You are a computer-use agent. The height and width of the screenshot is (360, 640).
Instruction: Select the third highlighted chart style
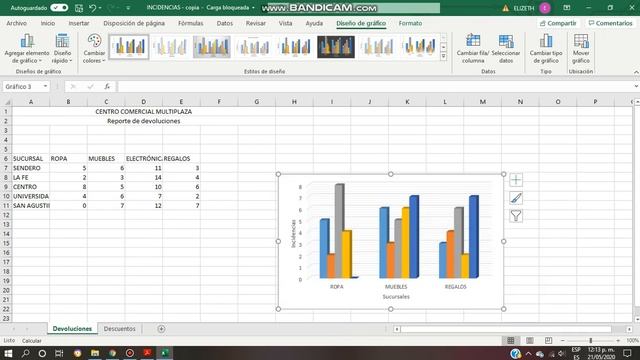click(x=212, y=47)
